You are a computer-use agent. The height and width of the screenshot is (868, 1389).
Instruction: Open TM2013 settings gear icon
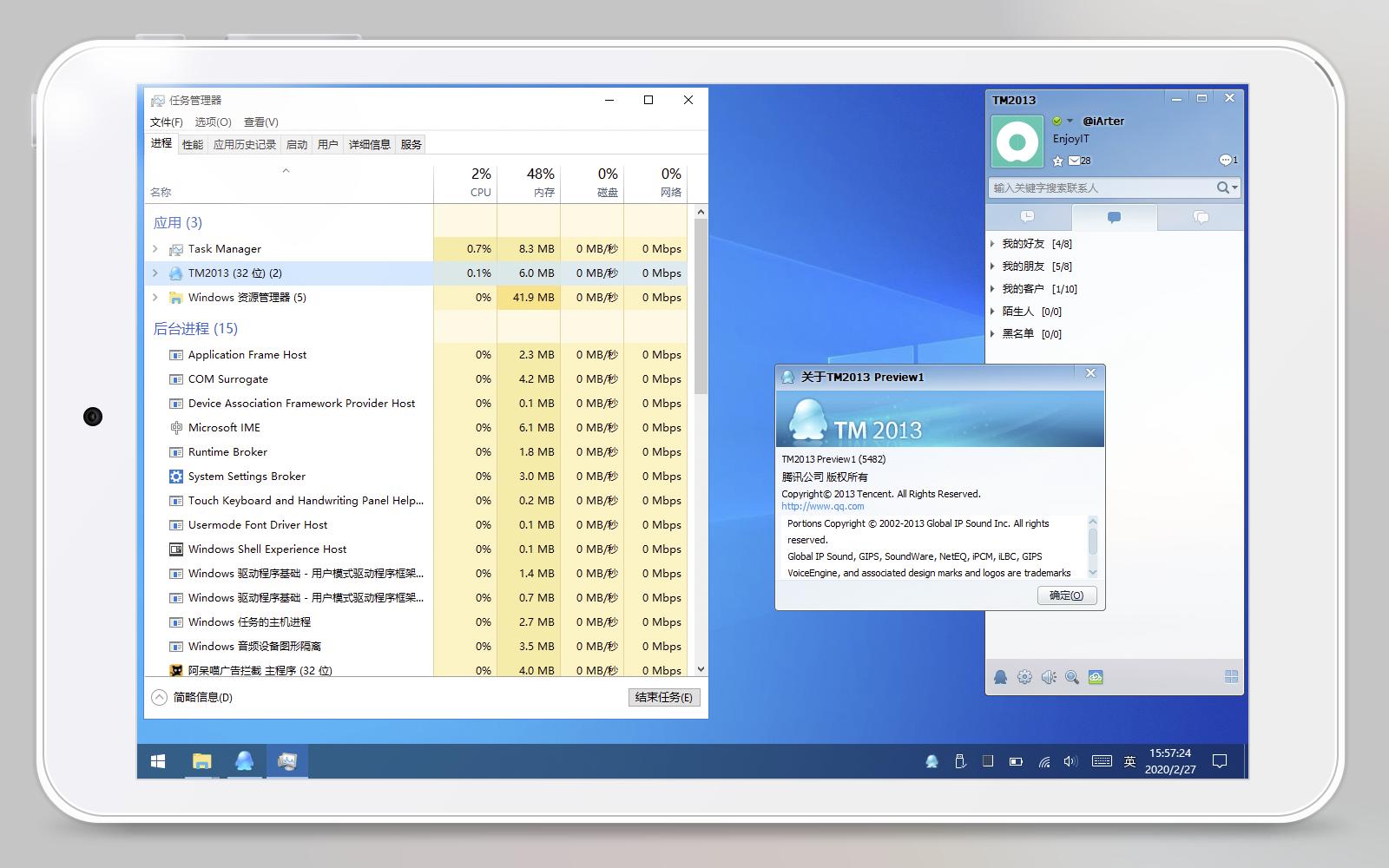pos(1024,677)
